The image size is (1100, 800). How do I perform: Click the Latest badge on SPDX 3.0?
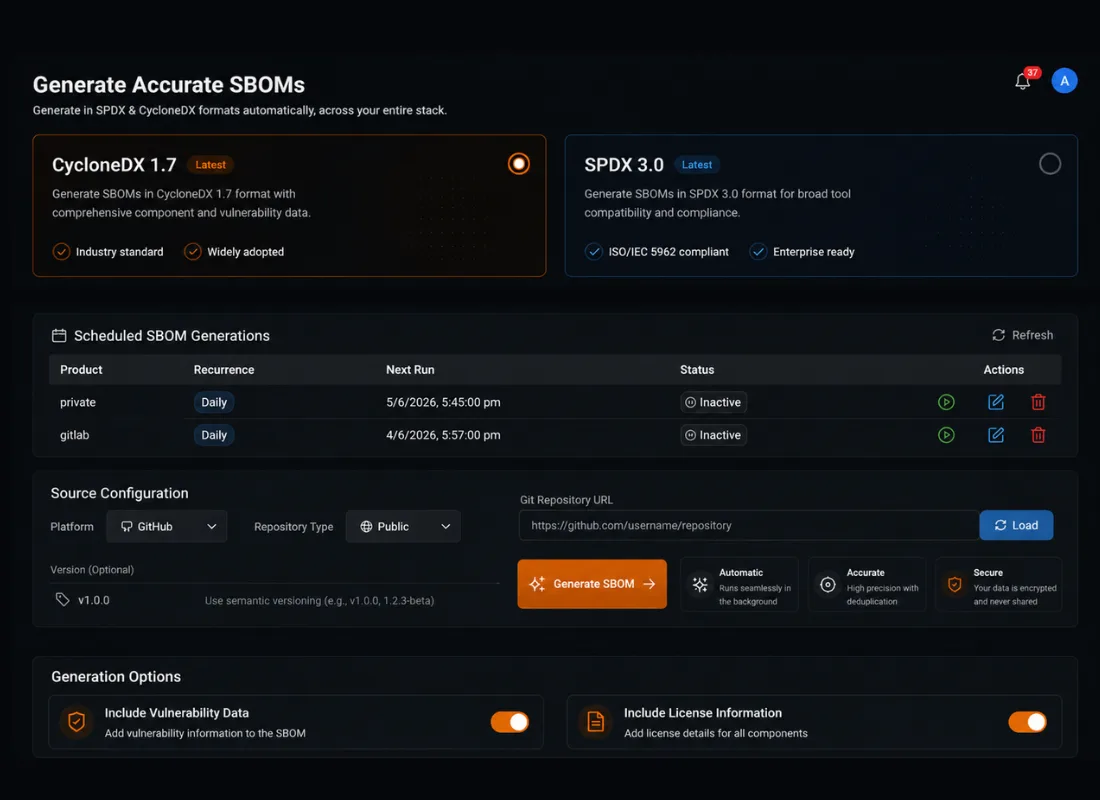[x=697, y=165]
